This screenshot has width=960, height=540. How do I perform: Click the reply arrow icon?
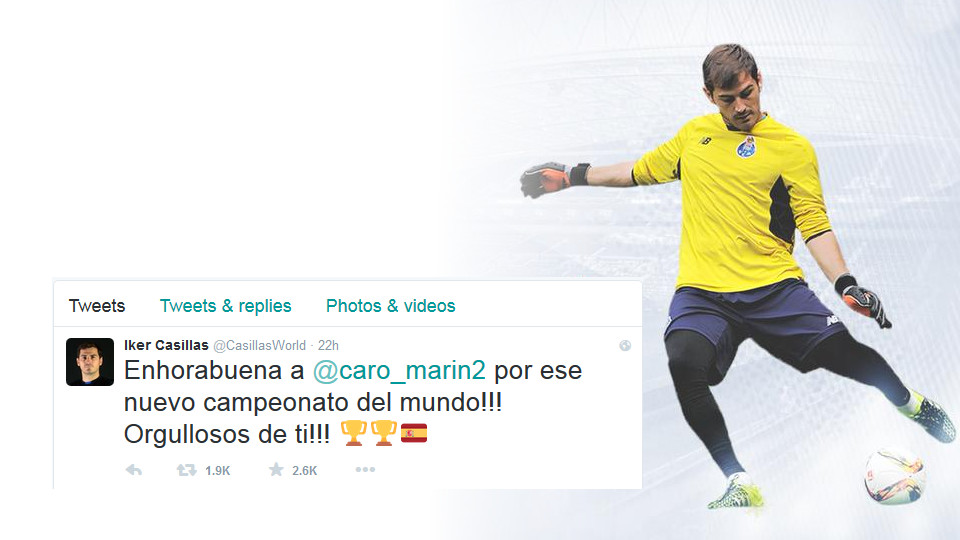tap(133, 470)
